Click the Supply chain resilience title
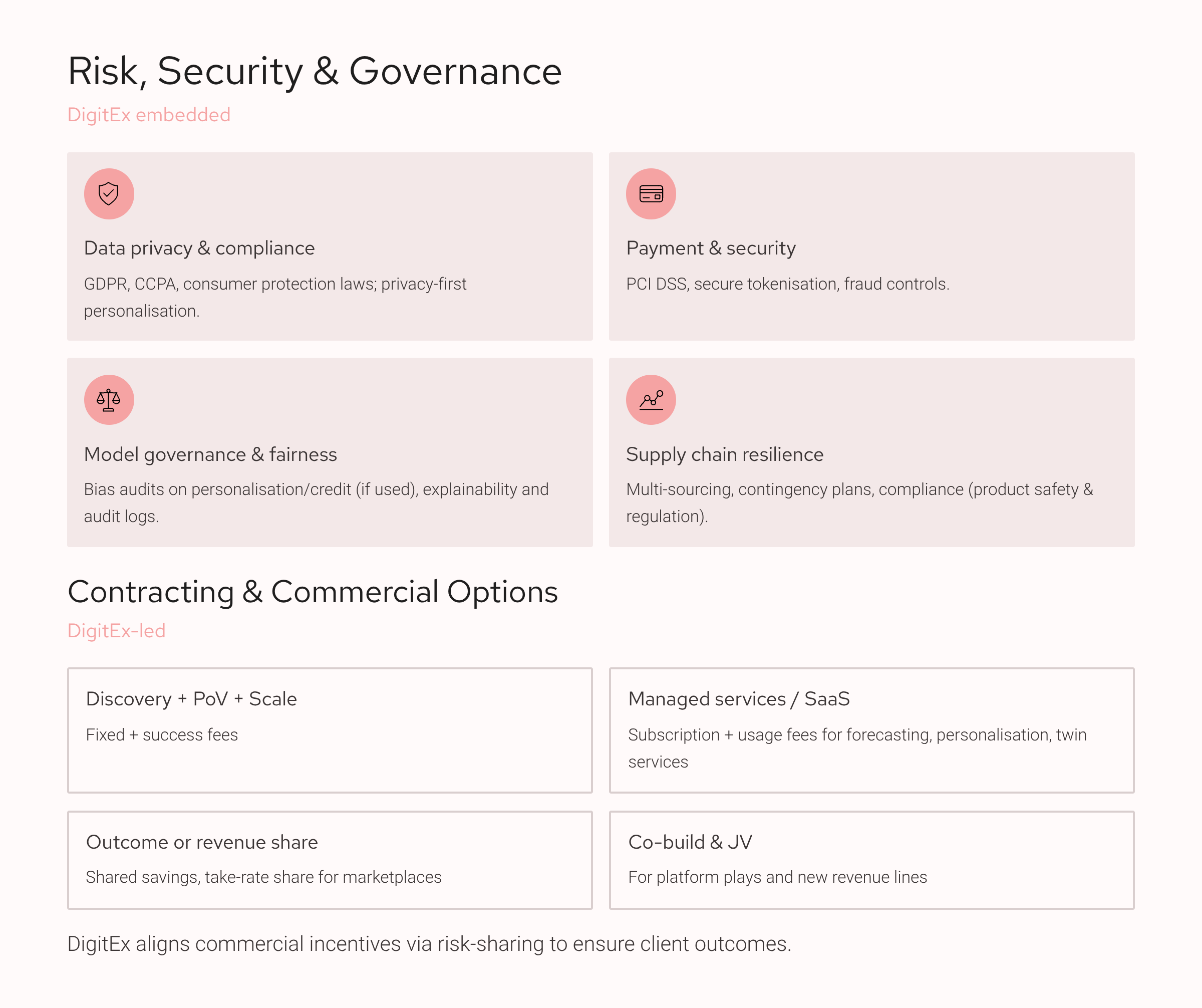1202x1008 pixels. tap(724, 454)
